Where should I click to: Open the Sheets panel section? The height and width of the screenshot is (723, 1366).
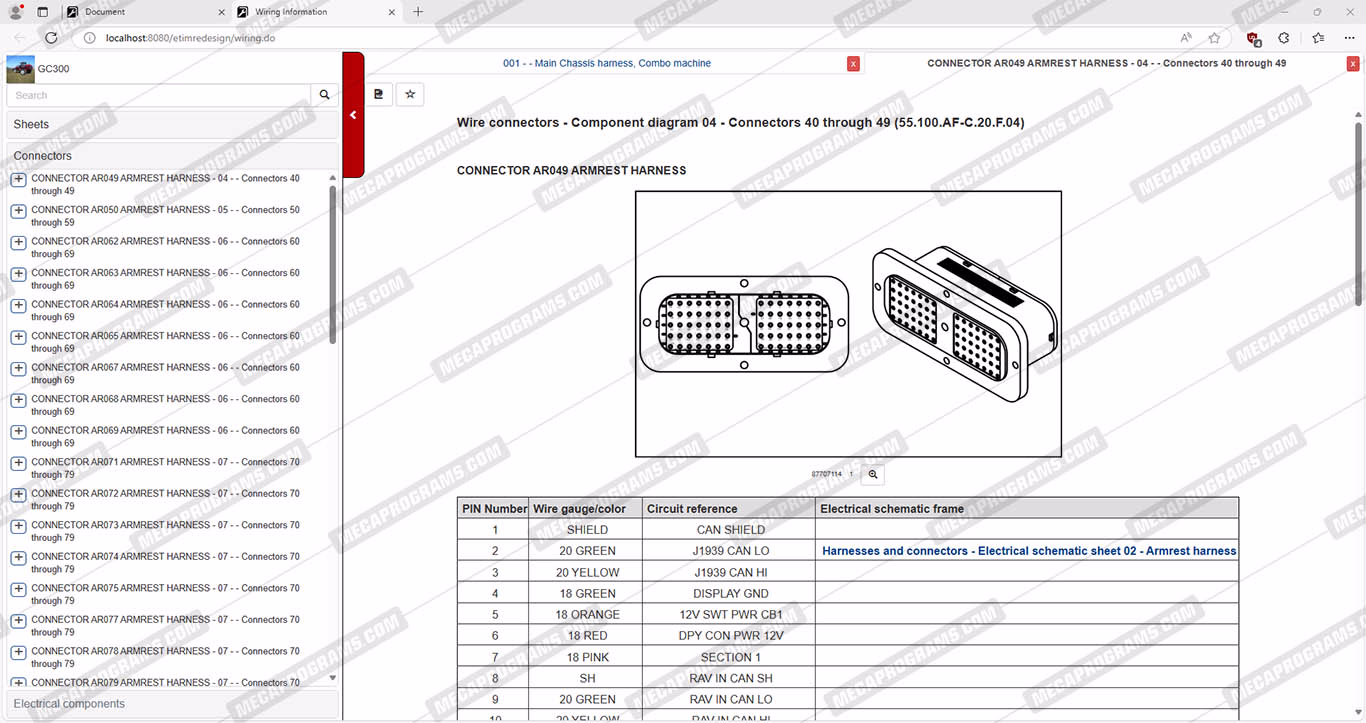[172, 125]
